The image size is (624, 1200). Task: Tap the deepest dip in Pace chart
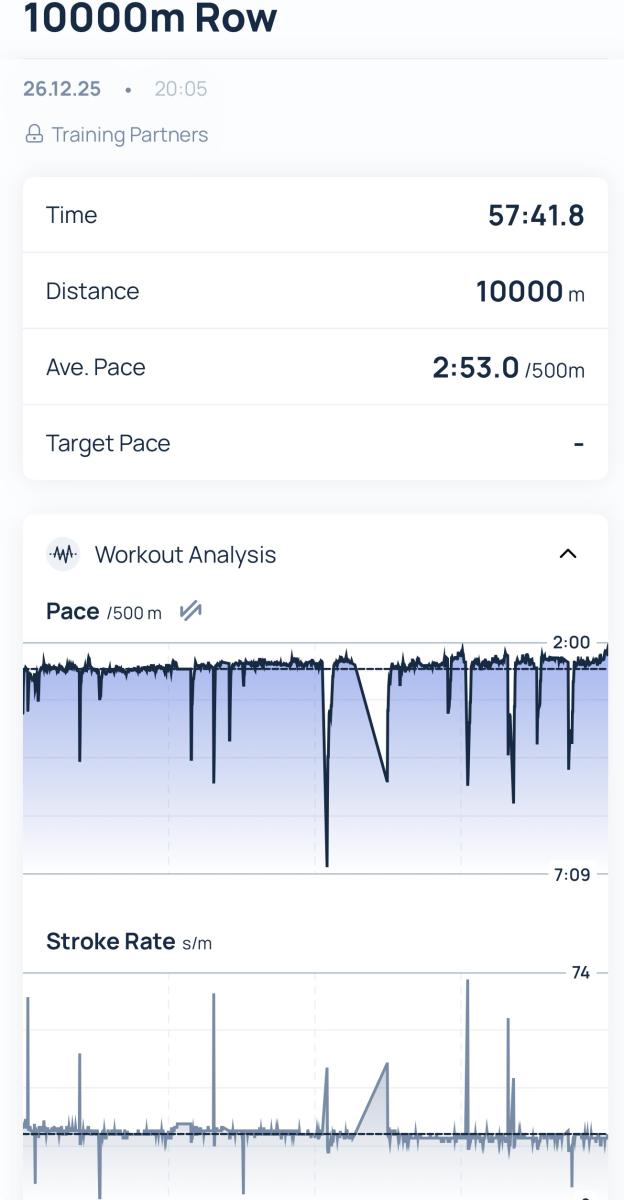[x=327, y=862]
